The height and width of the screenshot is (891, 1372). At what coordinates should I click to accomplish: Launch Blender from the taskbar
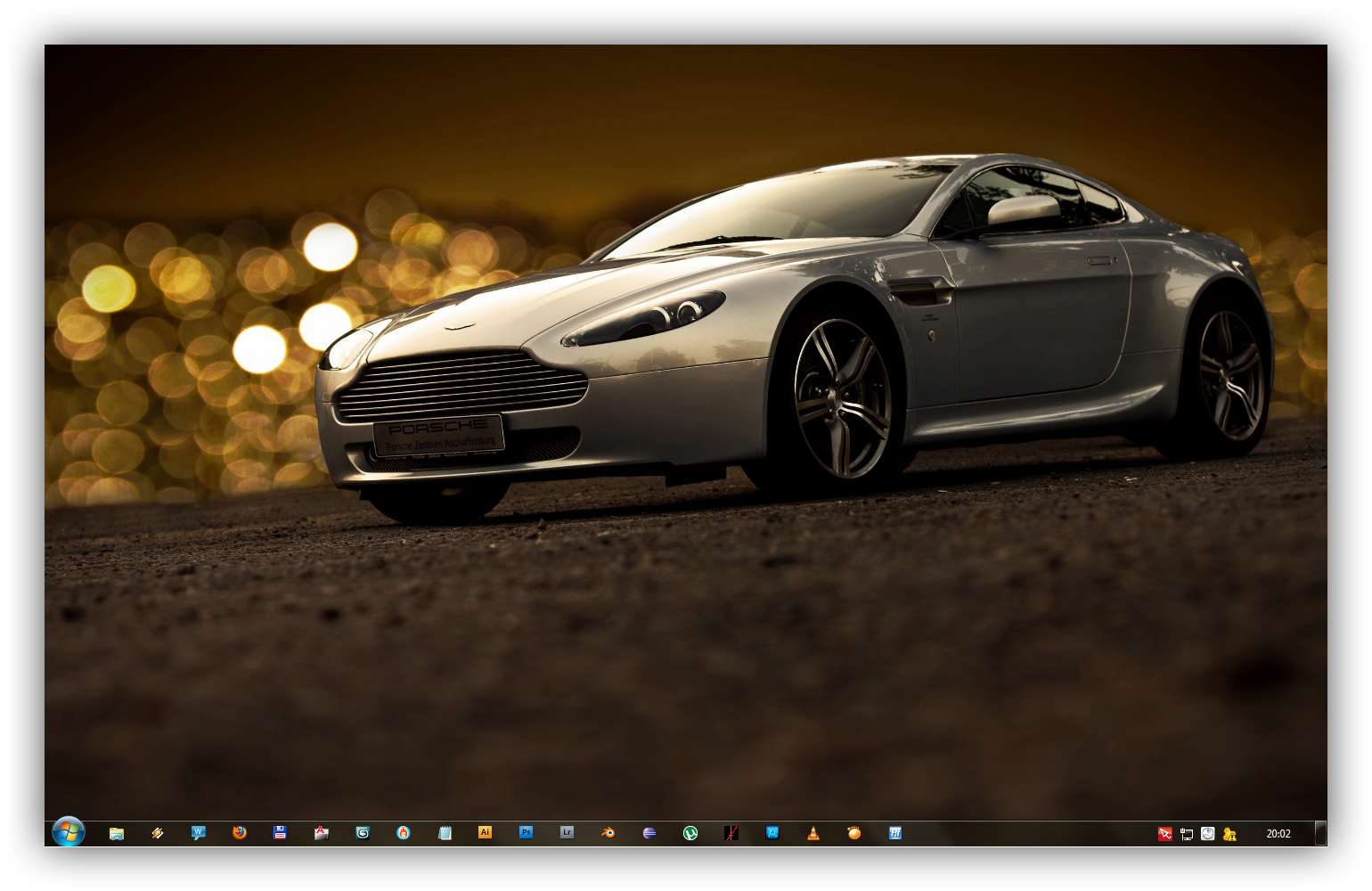point(608,833)
